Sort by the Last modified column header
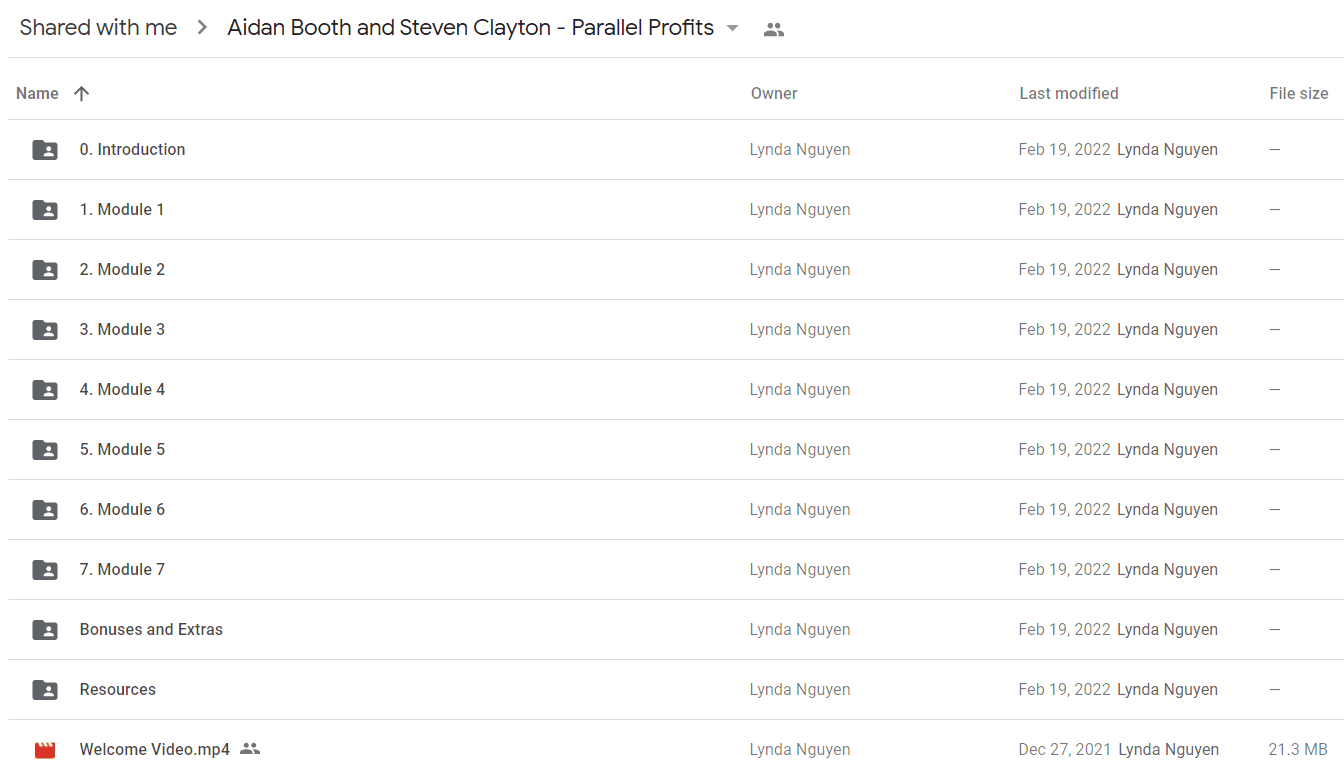 [1069, 93]
